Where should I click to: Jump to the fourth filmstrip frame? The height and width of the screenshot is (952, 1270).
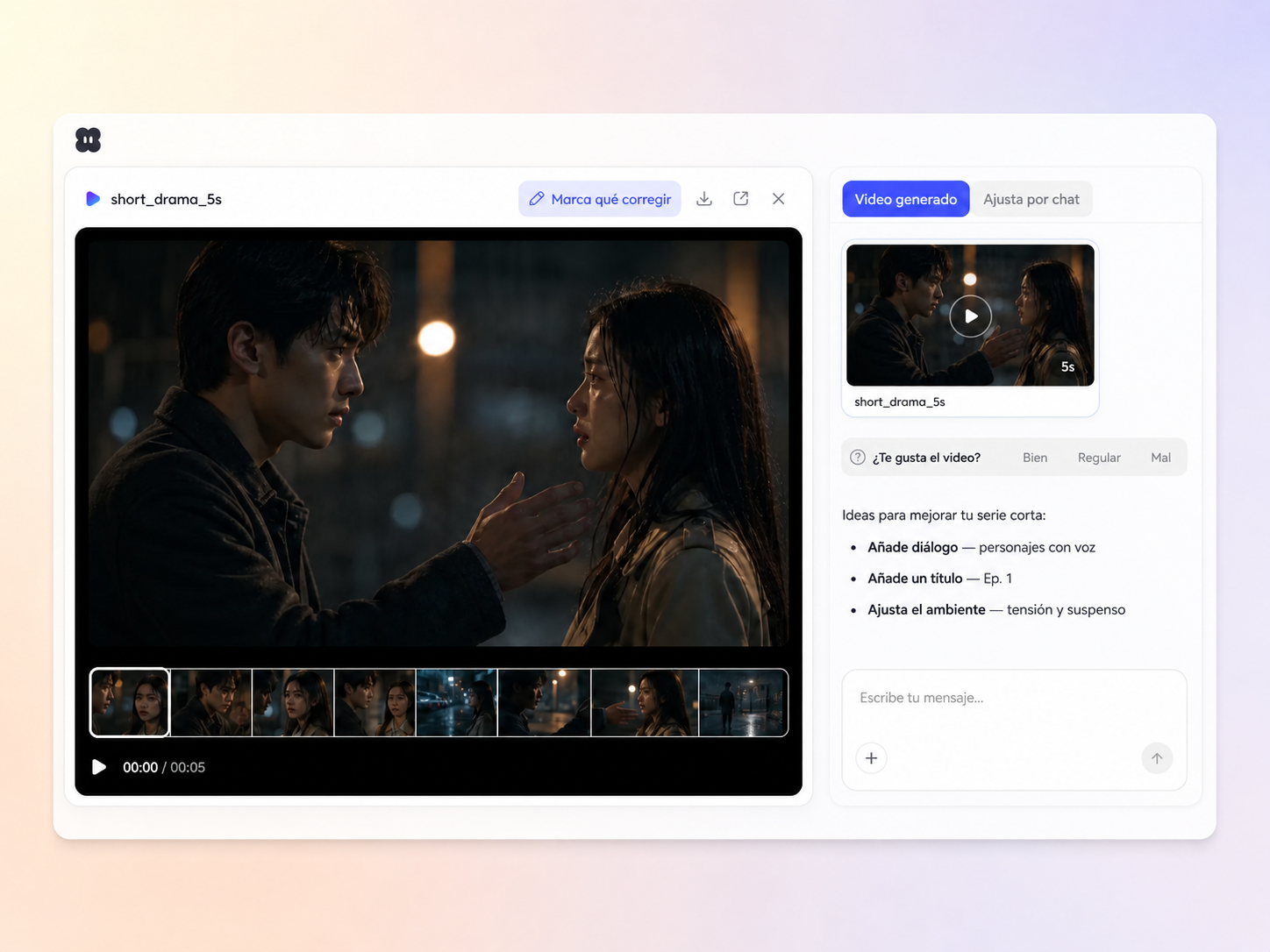coord(375,703)
